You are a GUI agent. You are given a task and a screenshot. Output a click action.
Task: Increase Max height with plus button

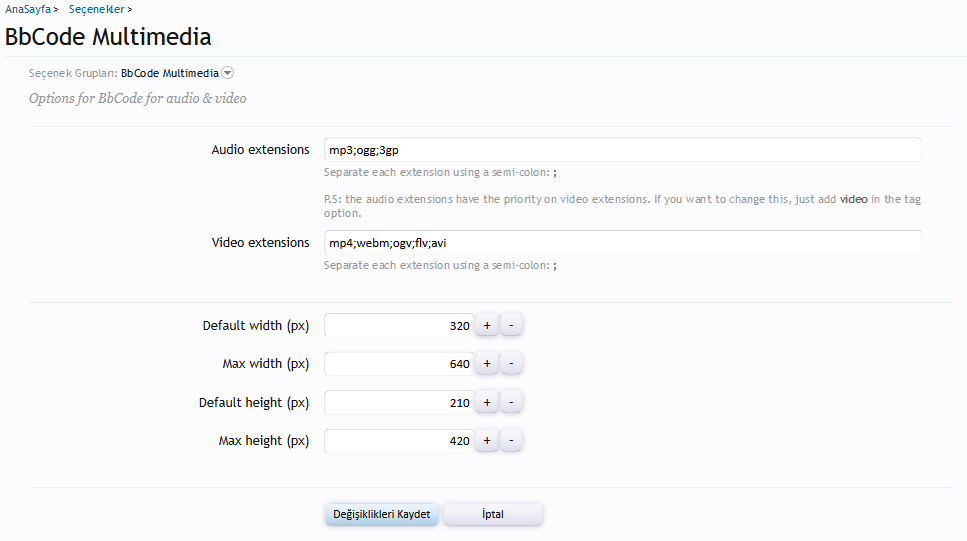click(x=487, y=441)
